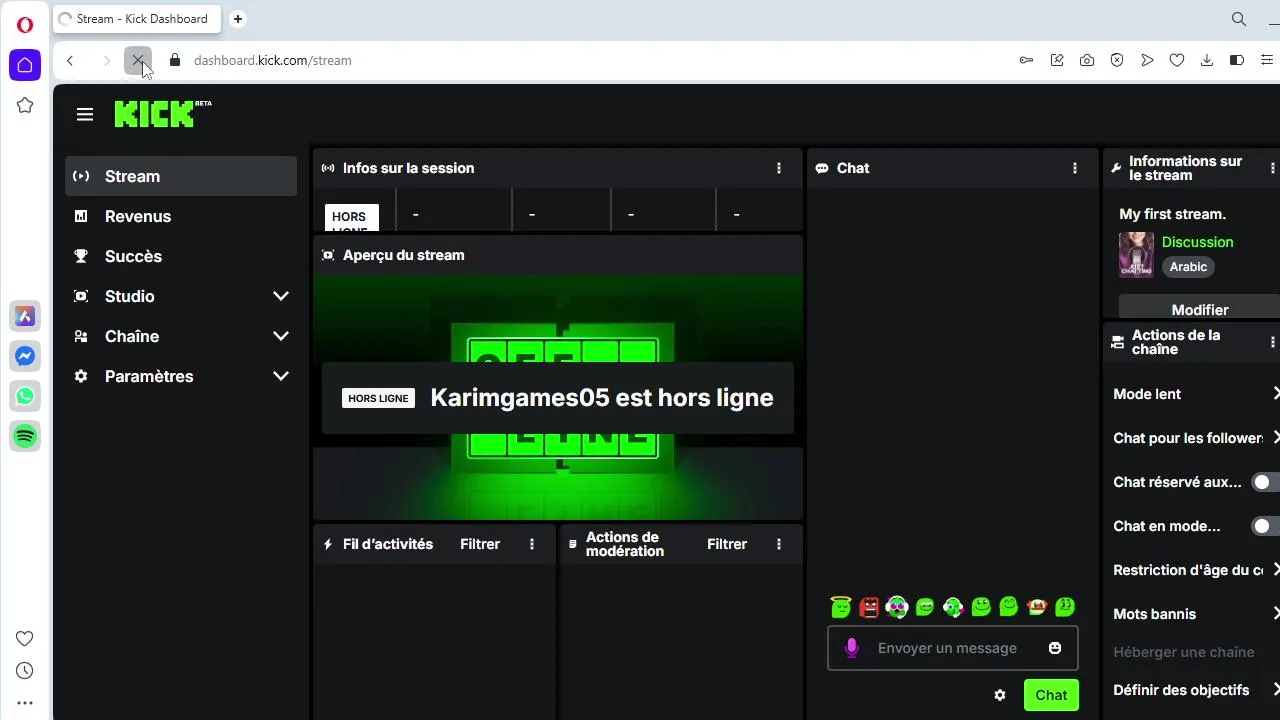Click the Arabic language tag
This screenshot has width=1280, height=720.
click(1188, 267)
